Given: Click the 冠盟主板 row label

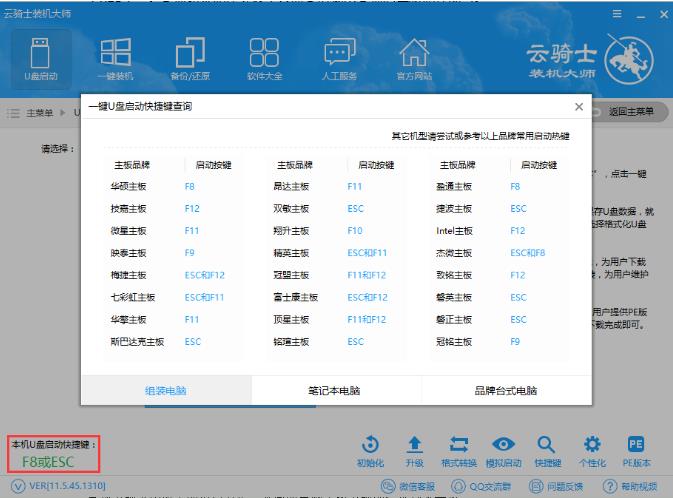Looking at the screenshot, I should pos(291,275).
